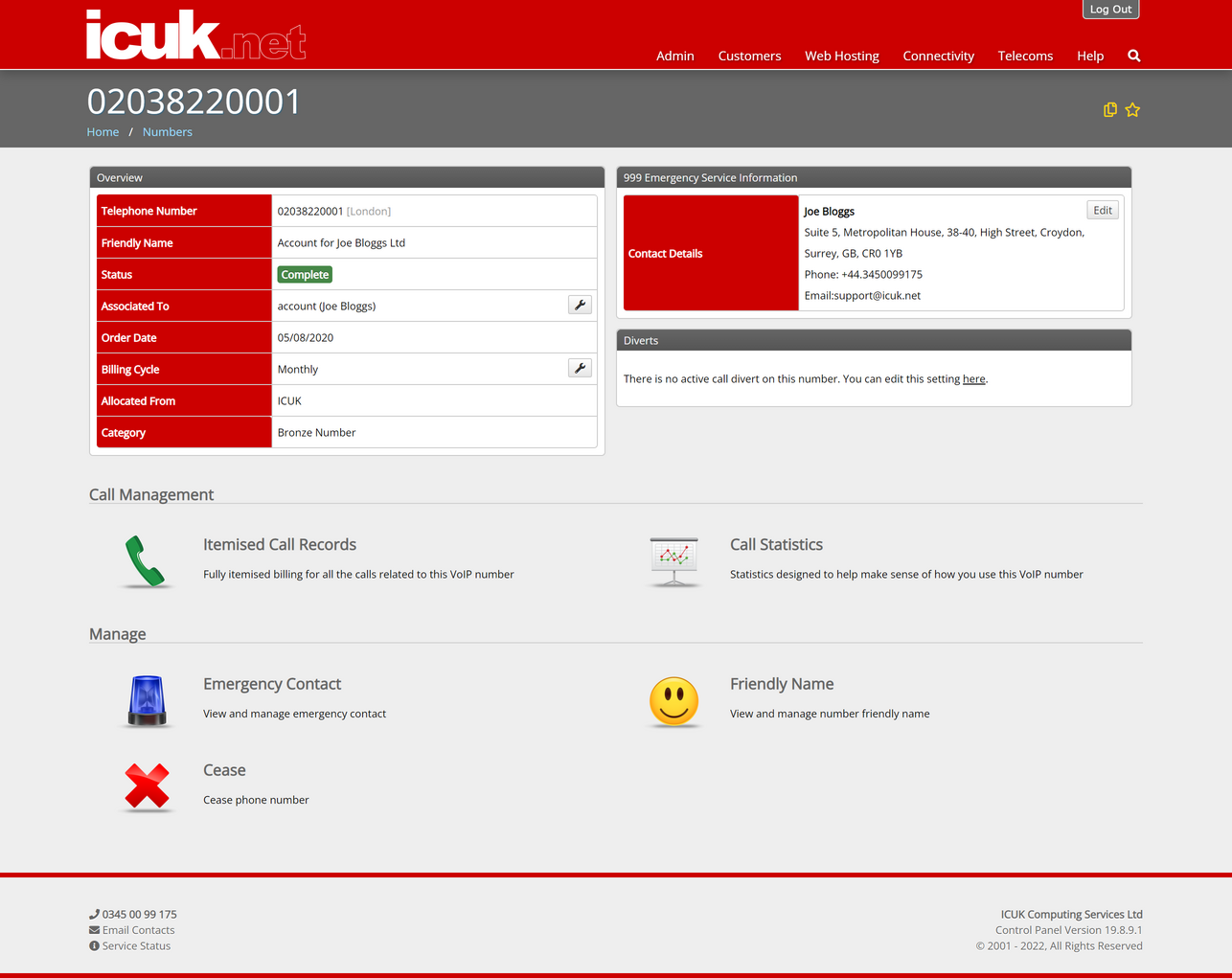
Task: Click 'ICUK Computing Services Ltd' footer text
Action: pyautogui.click(x=1071, y=914)
